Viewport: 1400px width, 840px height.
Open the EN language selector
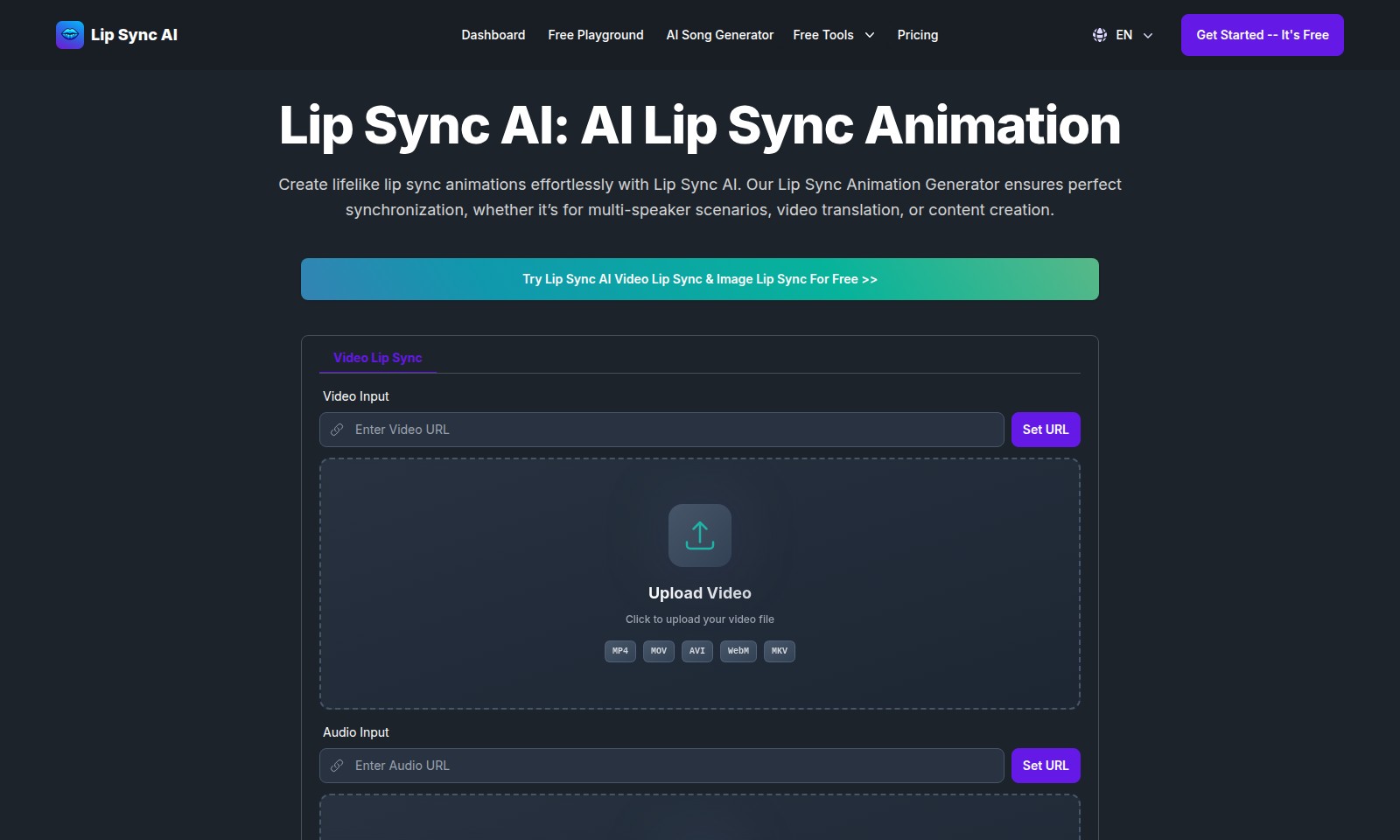pyautogui.click(x=1123, y=35)
